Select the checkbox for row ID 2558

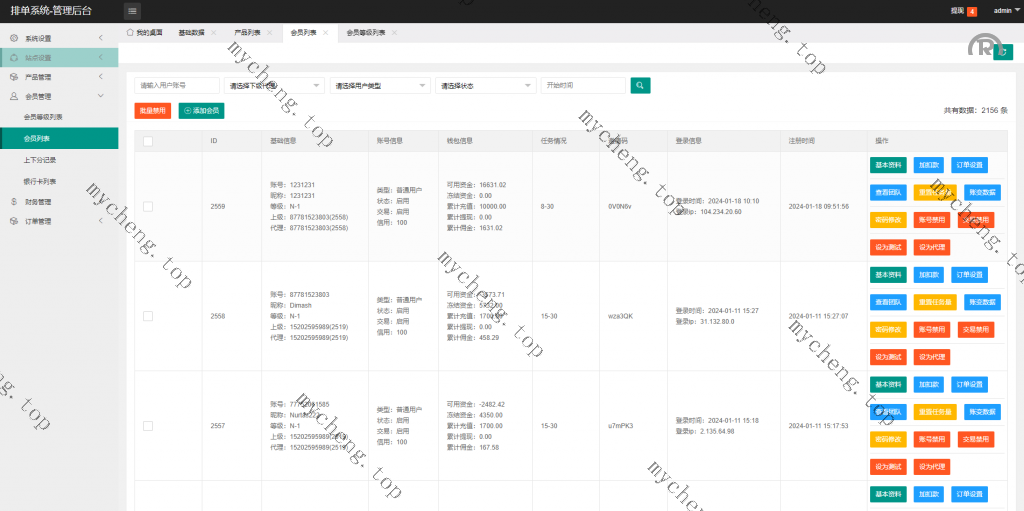coord(148,316)
